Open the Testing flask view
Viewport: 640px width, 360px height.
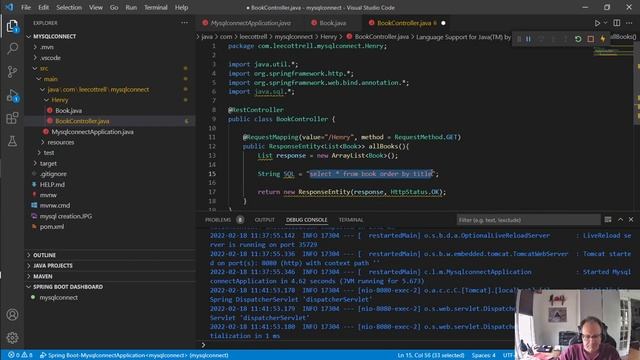12,141
